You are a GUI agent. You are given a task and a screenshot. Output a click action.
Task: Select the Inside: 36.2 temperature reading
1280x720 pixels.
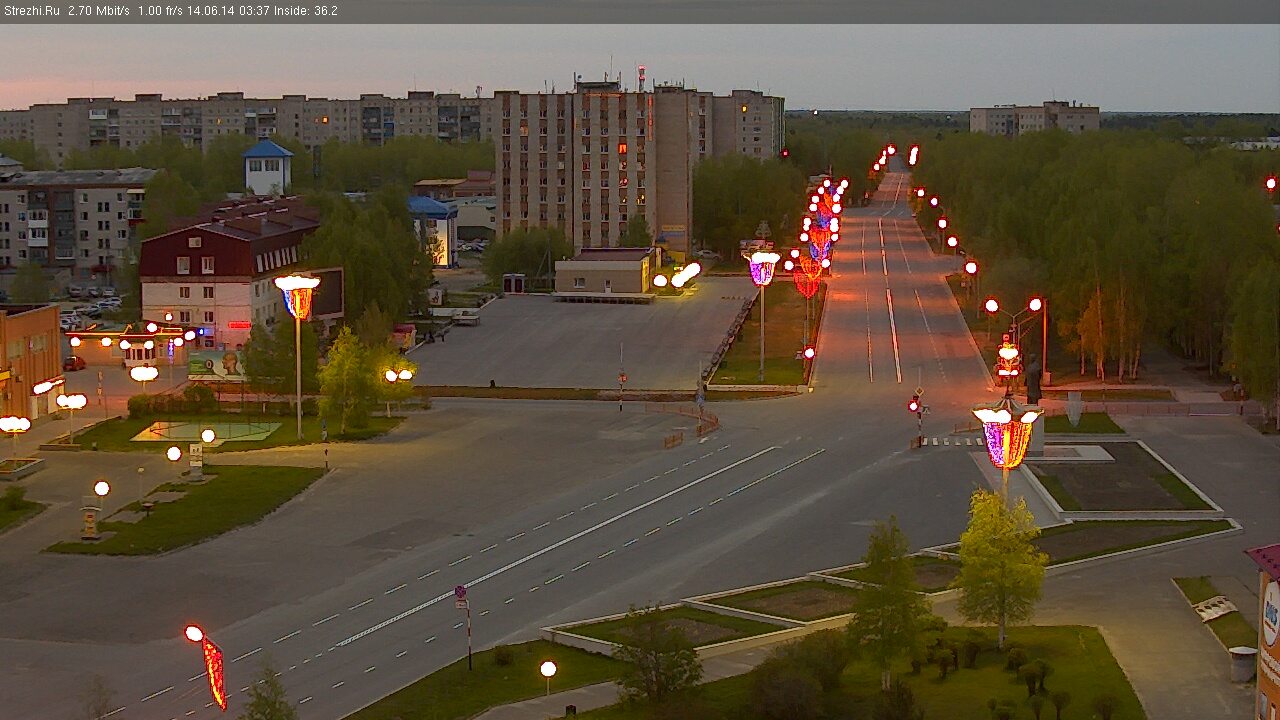306,11
